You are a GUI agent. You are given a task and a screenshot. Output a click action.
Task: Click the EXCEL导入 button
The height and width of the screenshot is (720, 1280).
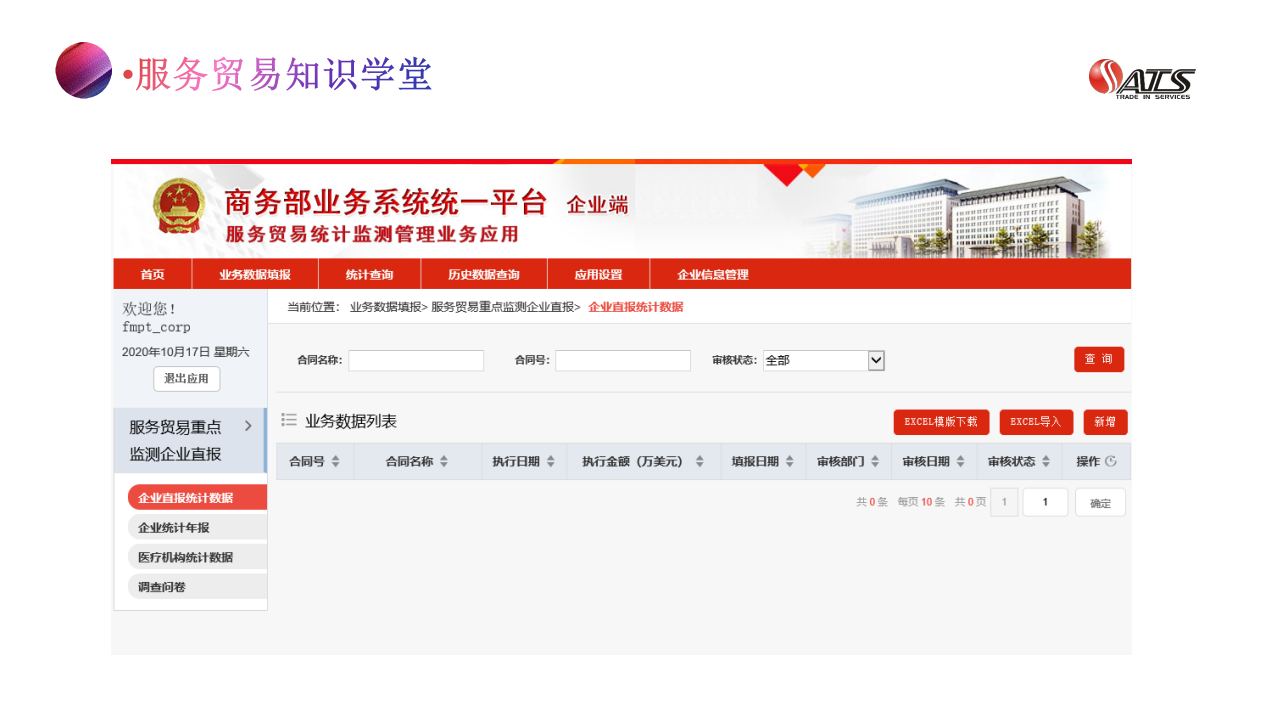(x=1036, y=422)
